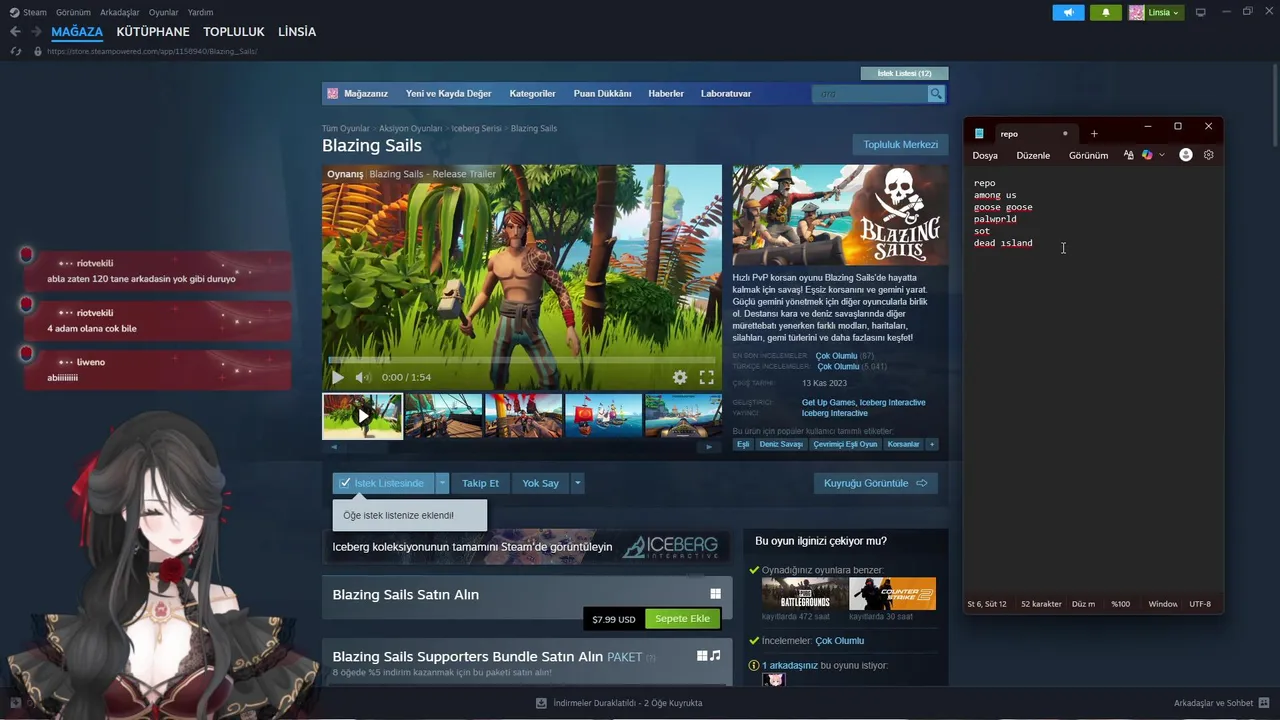The height and width of the screenshot is (720, 1280).
Task: Click the Notepad app icon in title bar
Action: [x=979, y=133]
